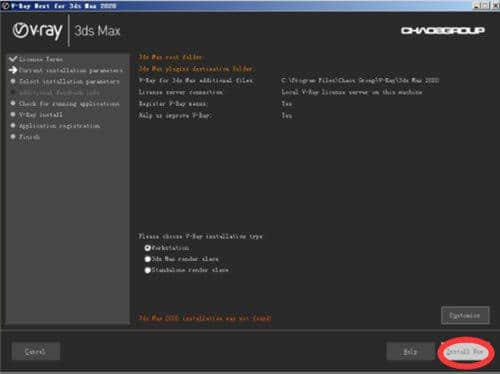Click the window title V-Ray Next text
500x374 pixels.
[x=64, y=6]
